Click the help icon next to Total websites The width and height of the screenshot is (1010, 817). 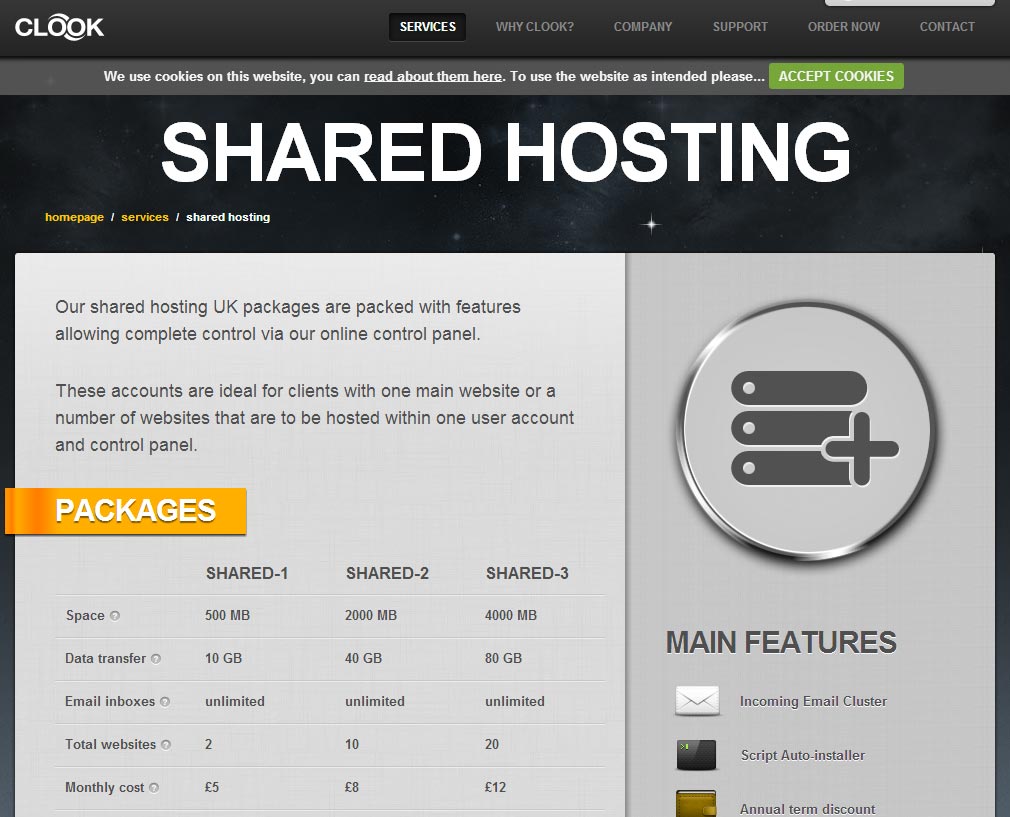click(166, 745)
